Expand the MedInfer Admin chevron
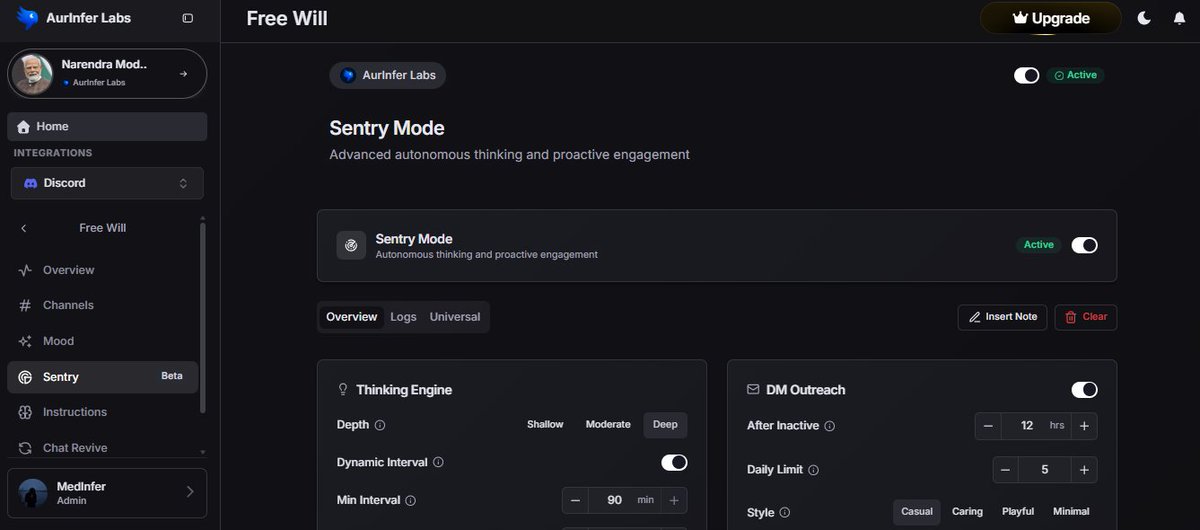Viewport: 1200px width, 530px height. click(190, 492)
